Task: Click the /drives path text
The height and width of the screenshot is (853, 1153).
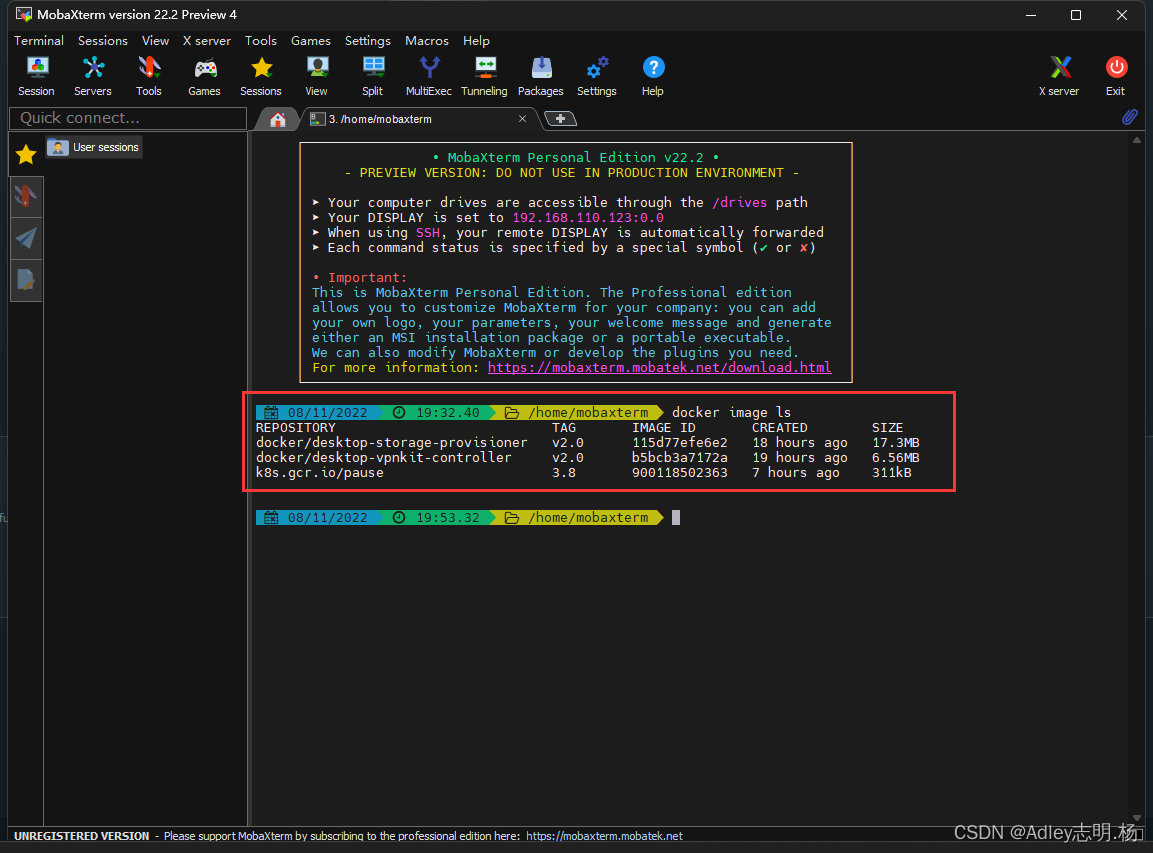Action: (739, 202)
